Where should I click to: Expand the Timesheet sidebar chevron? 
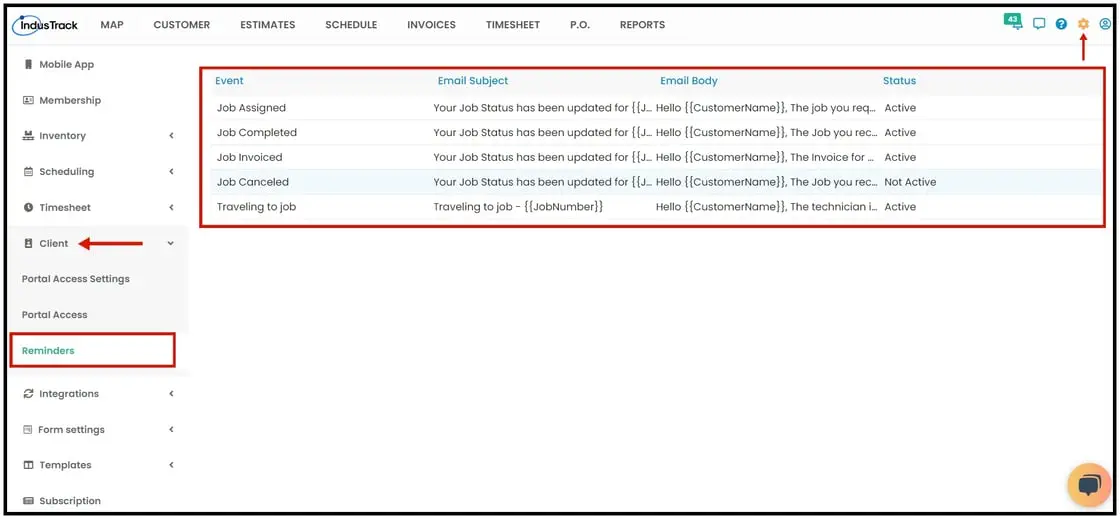171,207
